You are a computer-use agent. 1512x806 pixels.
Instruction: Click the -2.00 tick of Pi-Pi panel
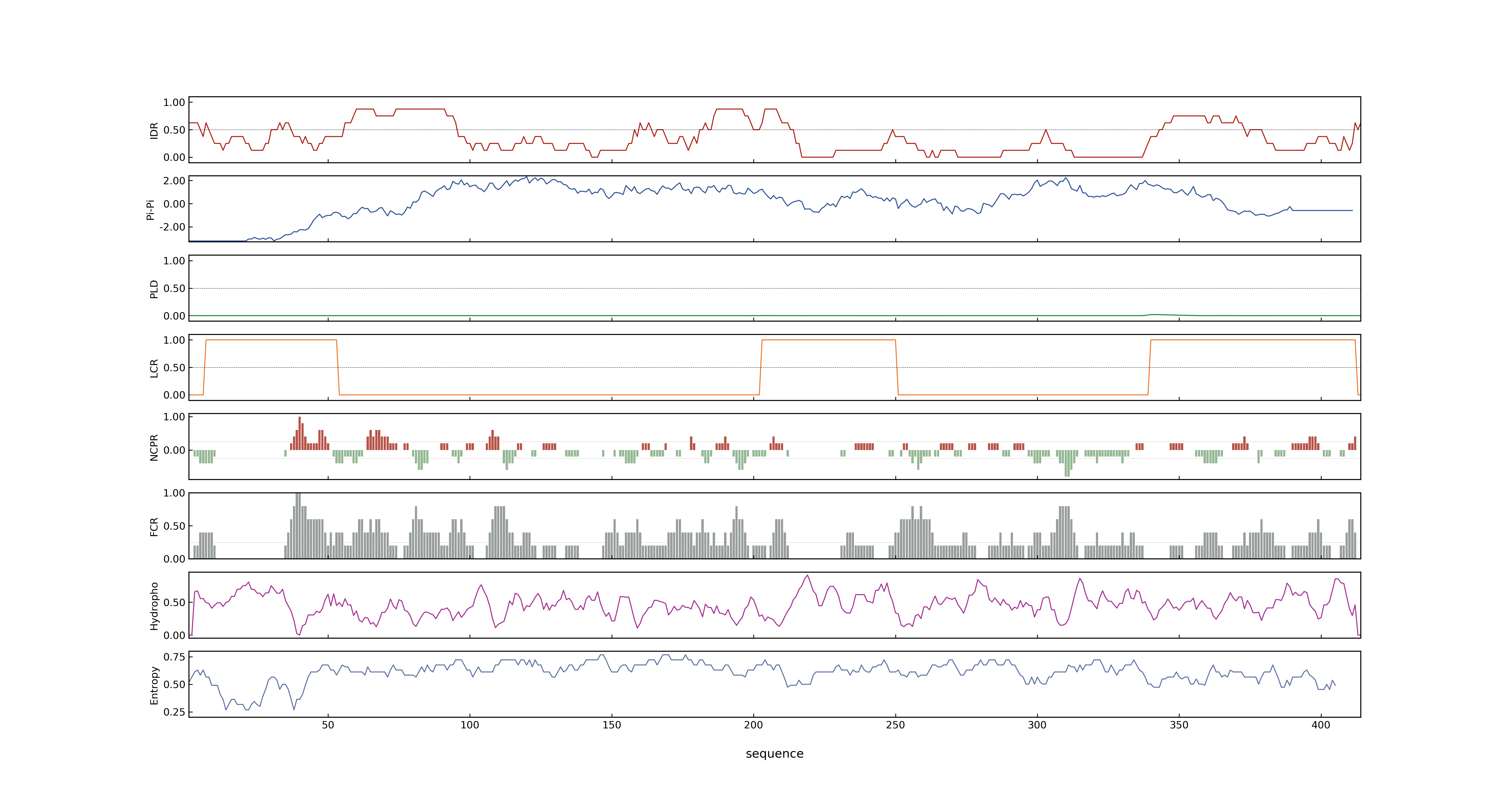click(172, 227)
